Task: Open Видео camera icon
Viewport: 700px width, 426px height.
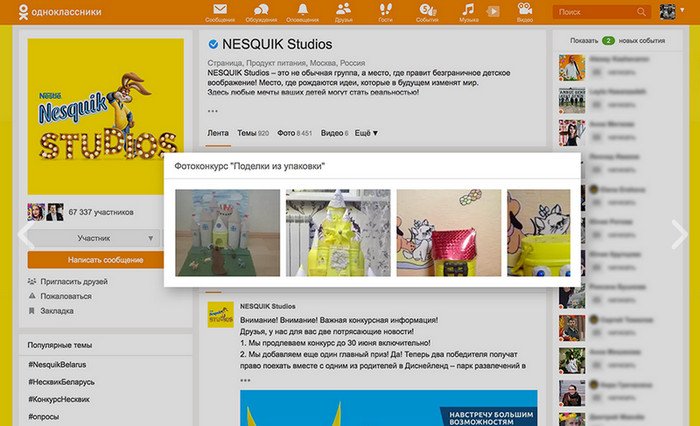Action: tap(525, 13)
